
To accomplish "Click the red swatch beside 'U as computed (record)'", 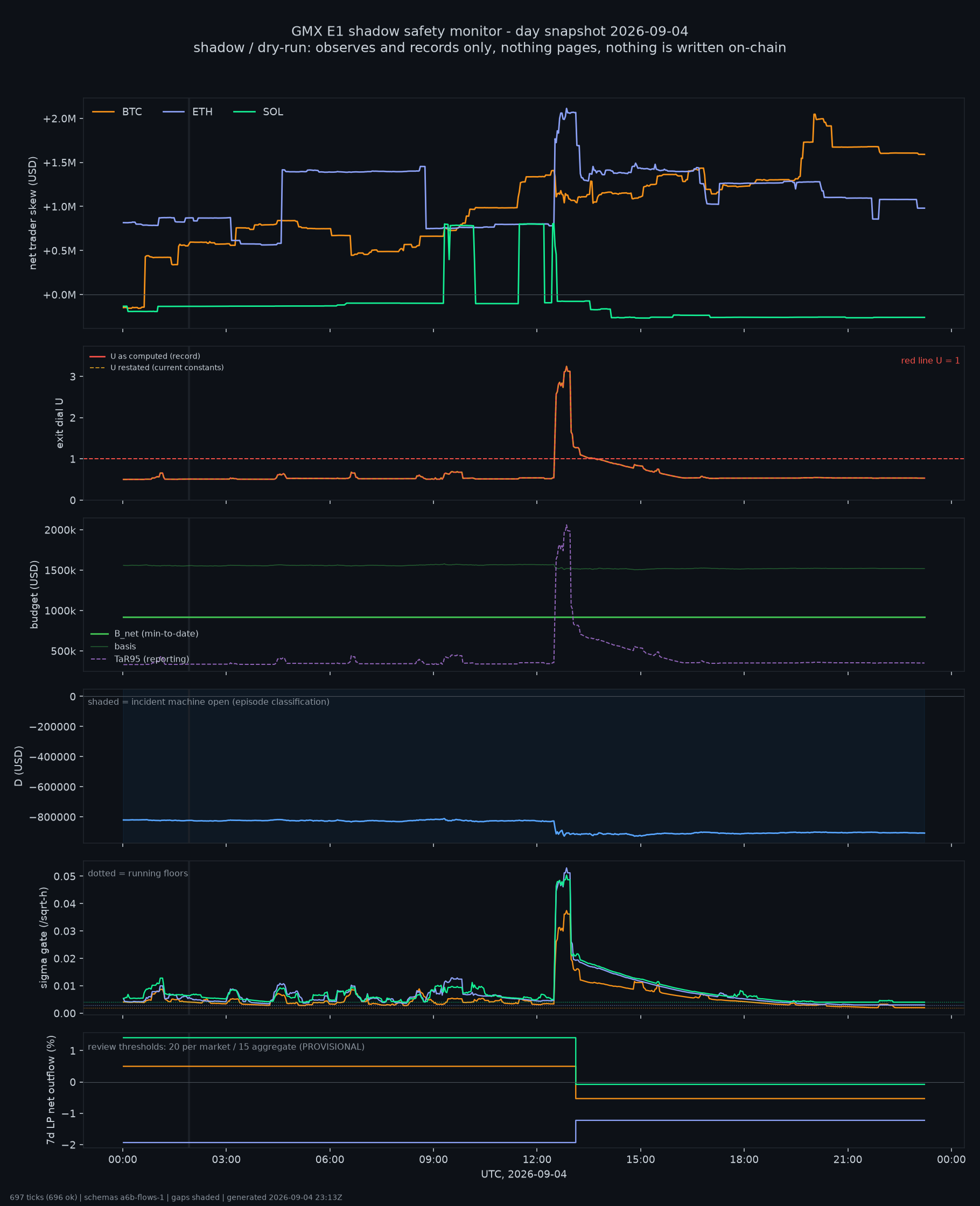I will (x=97, y=356).
